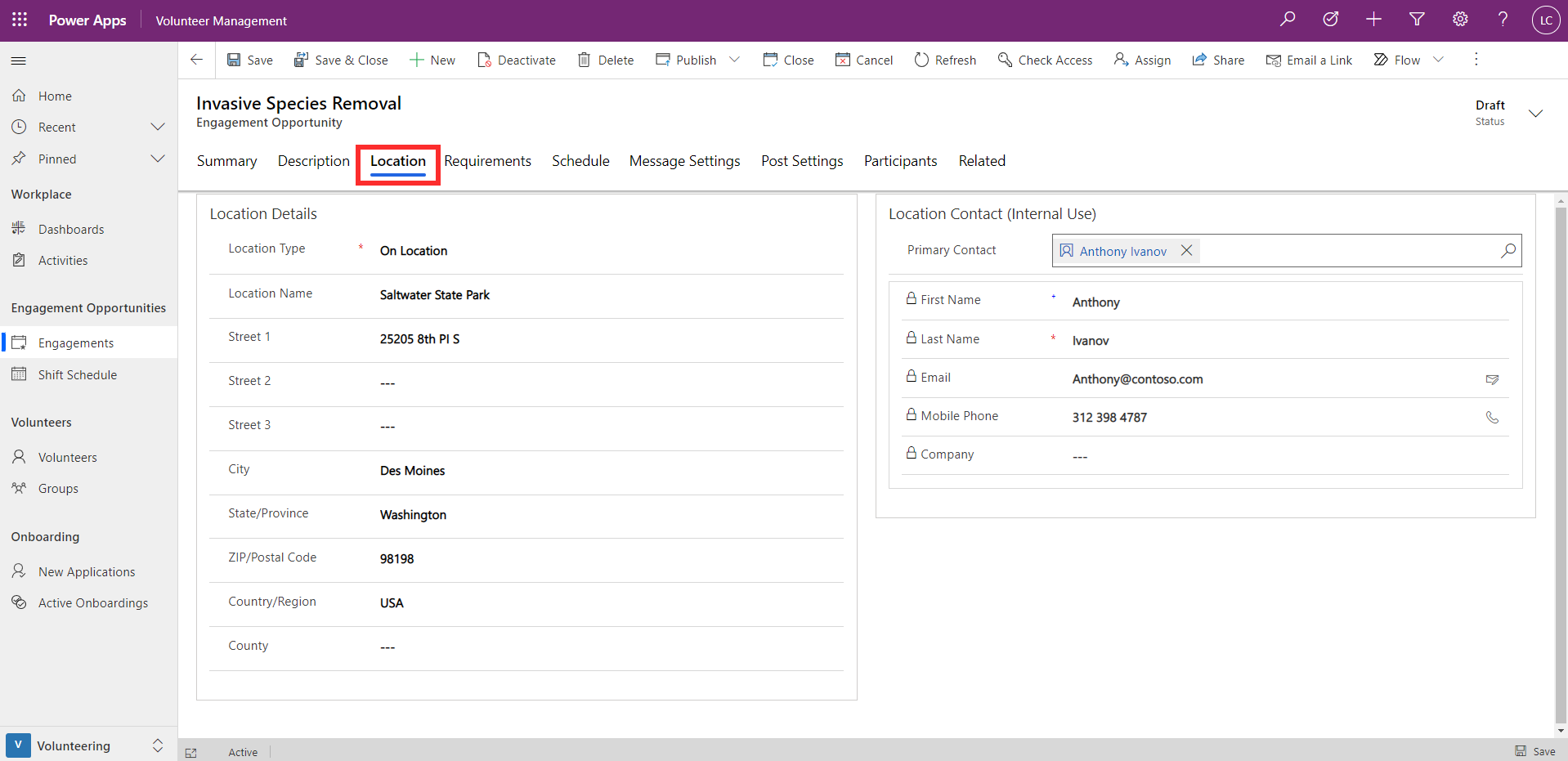1568x761 pixels.
Task: Delete the record
Action: [606, 60]
